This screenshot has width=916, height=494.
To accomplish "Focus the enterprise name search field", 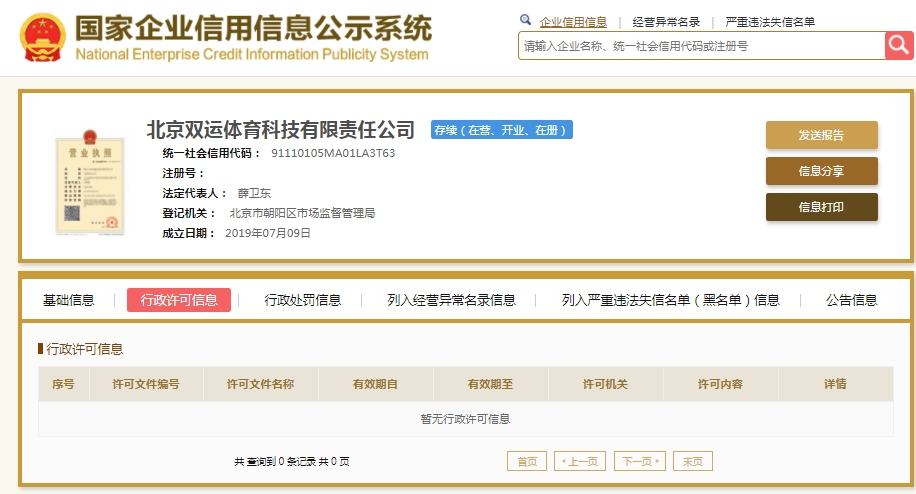I will click(702, 46).
